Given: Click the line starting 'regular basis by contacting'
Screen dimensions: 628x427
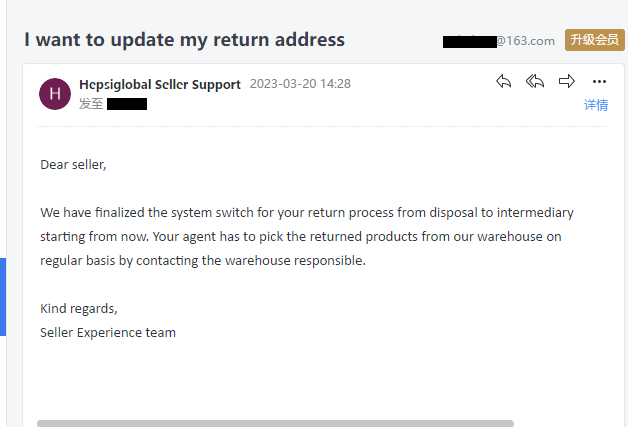Looking at the screenshot, I should tap(203, 261).
